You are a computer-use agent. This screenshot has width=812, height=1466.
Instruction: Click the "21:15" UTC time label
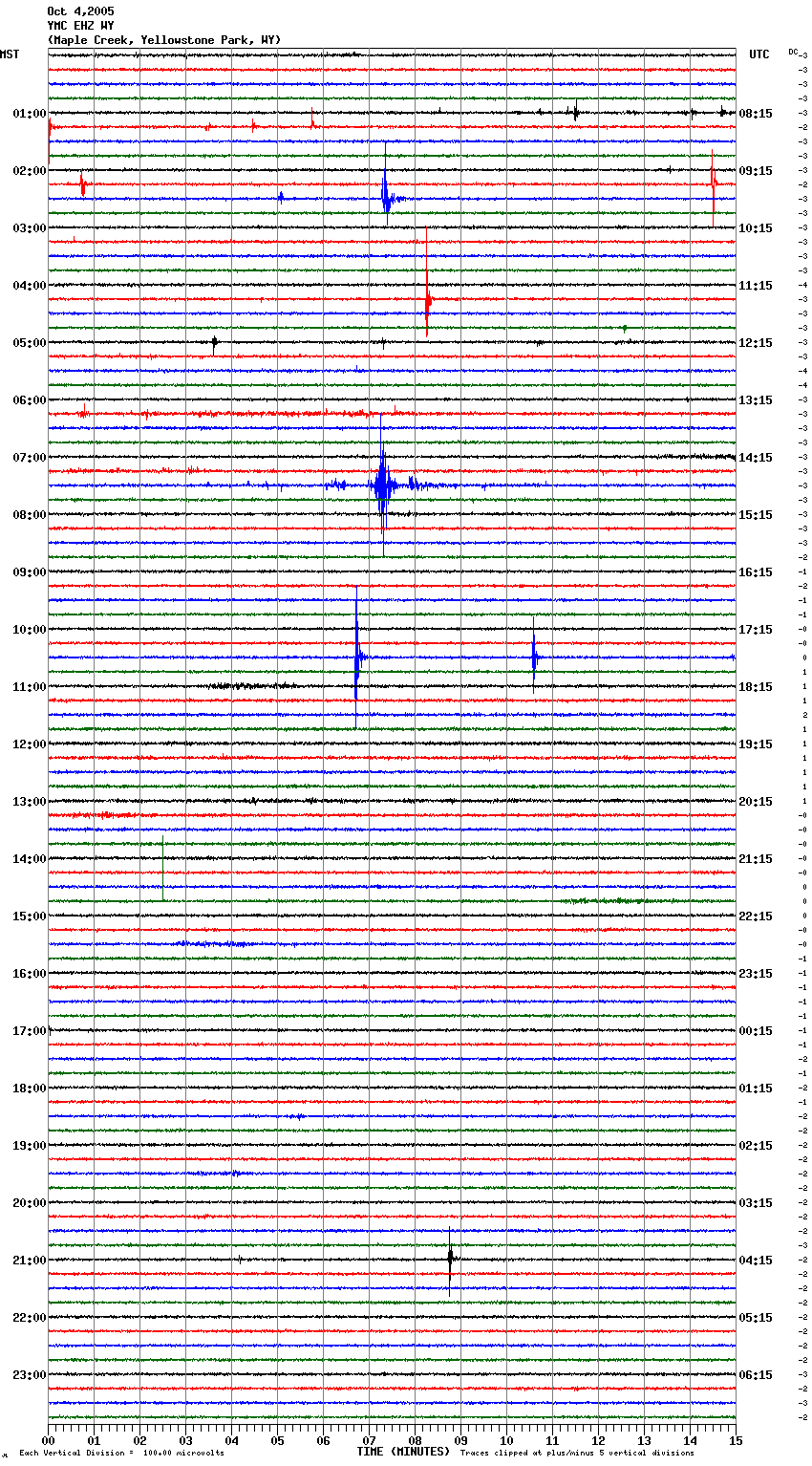[x=756, y=859]
